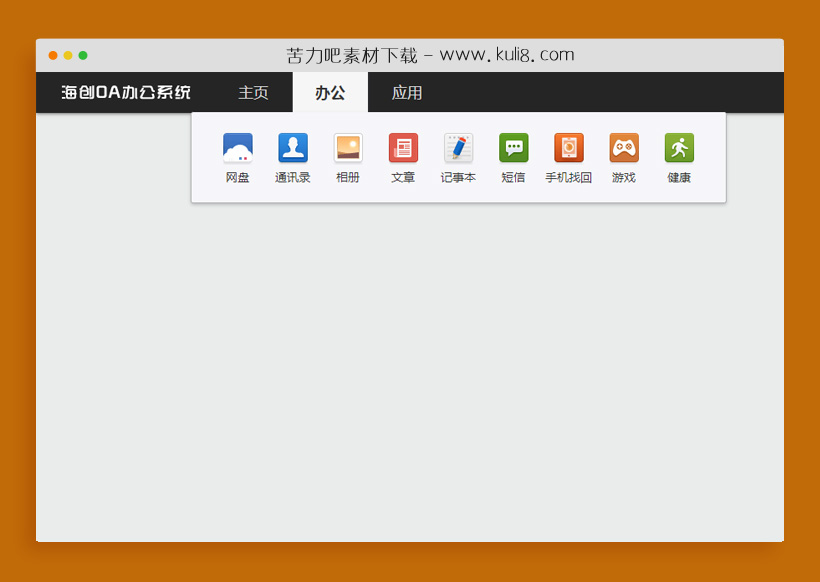Viewport: 820px width, 582px height.
Task: Click the empty page content area
Action: (410, 380)
